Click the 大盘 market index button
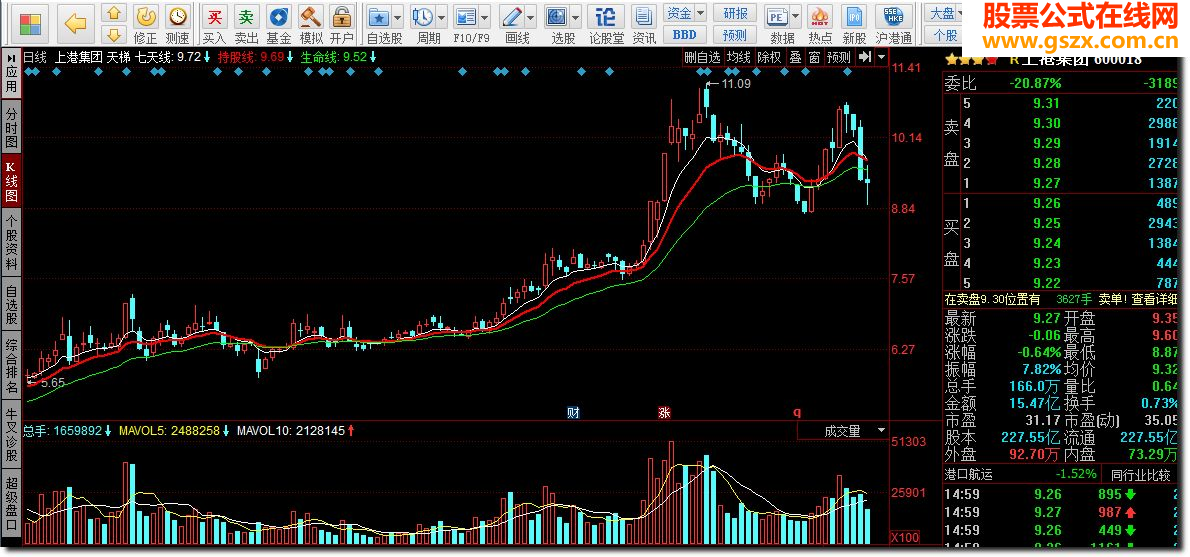Screen dimensions: 1190x557 coord(942,13)
